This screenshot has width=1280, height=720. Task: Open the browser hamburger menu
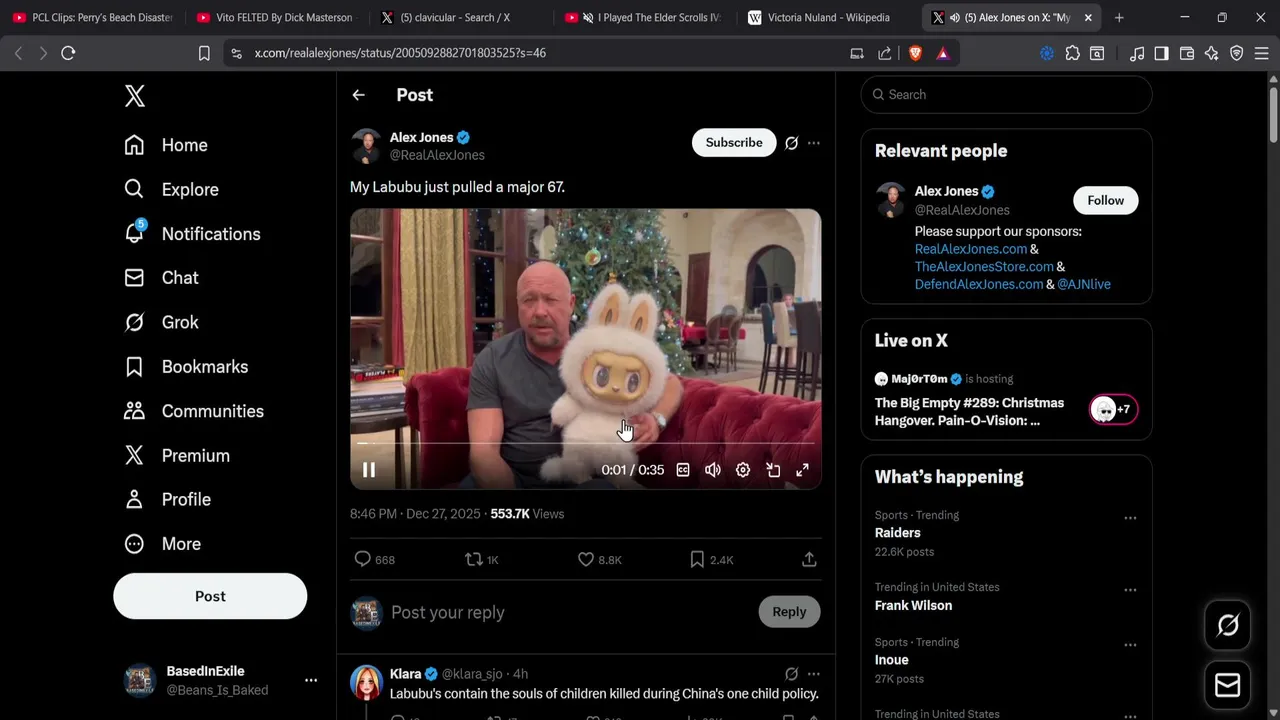pyautogui.click(x=1261, y=53)
